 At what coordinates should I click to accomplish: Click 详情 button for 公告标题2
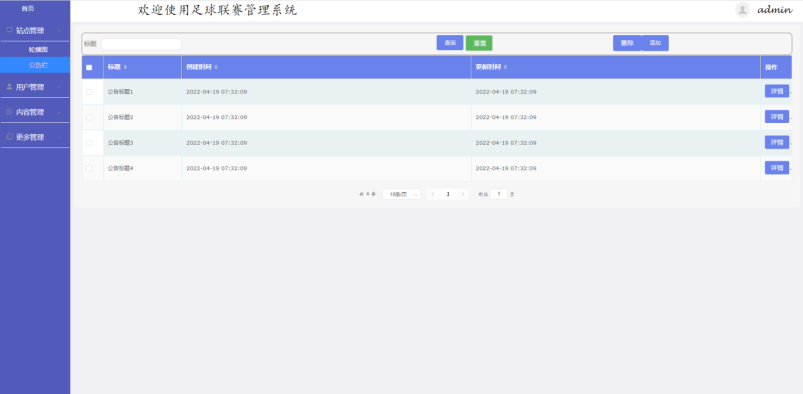pos(777,117)
